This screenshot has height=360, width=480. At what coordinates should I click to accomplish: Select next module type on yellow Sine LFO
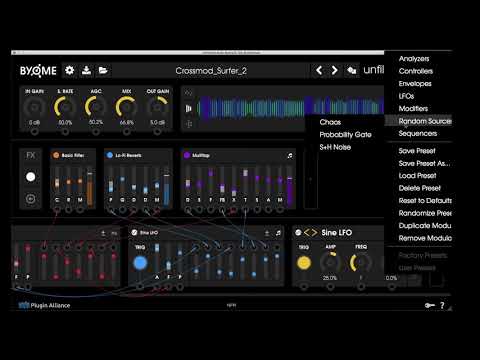[314, 232]
